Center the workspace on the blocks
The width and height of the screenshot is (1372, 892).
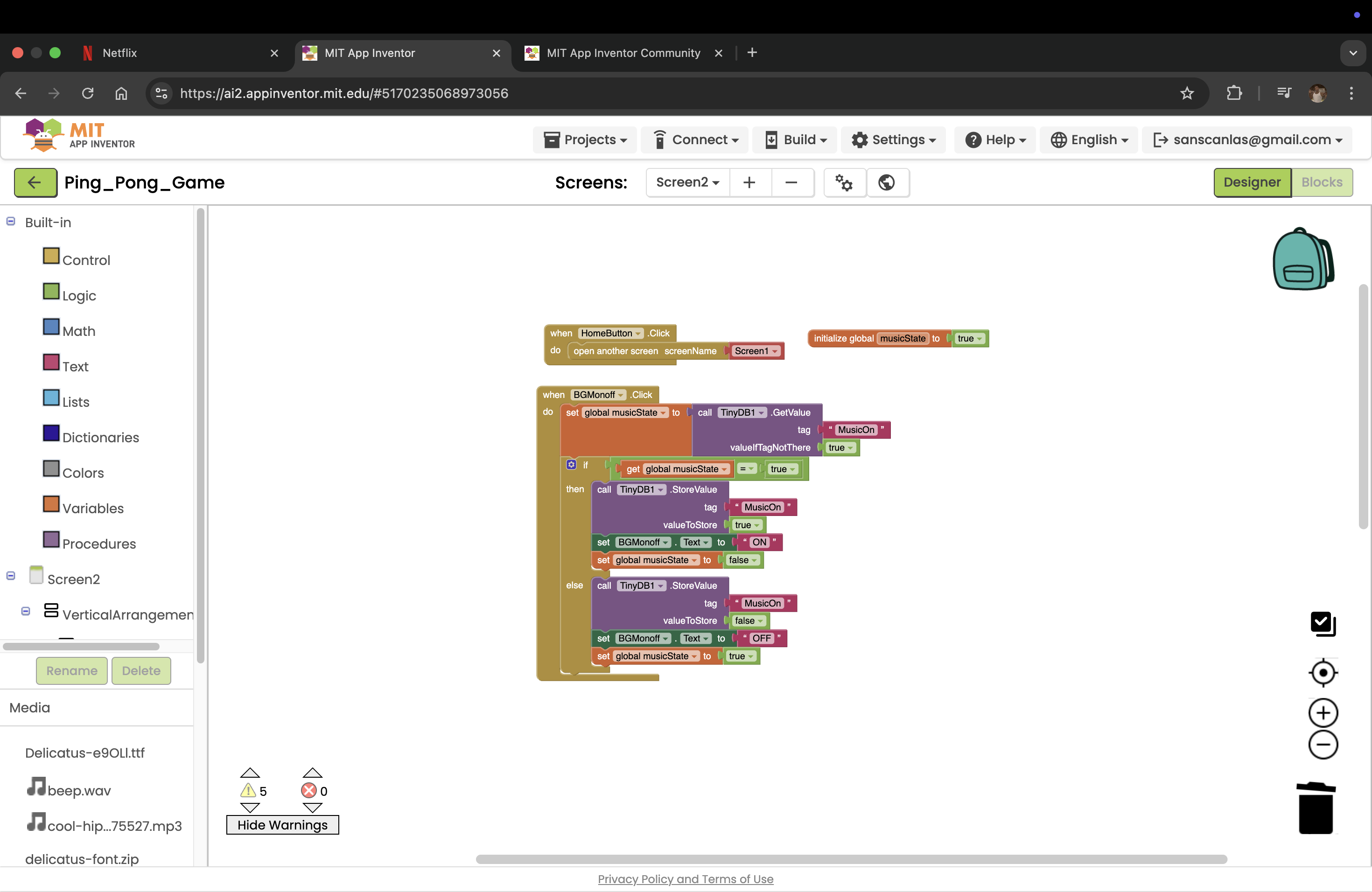[x=1323, y=672]
